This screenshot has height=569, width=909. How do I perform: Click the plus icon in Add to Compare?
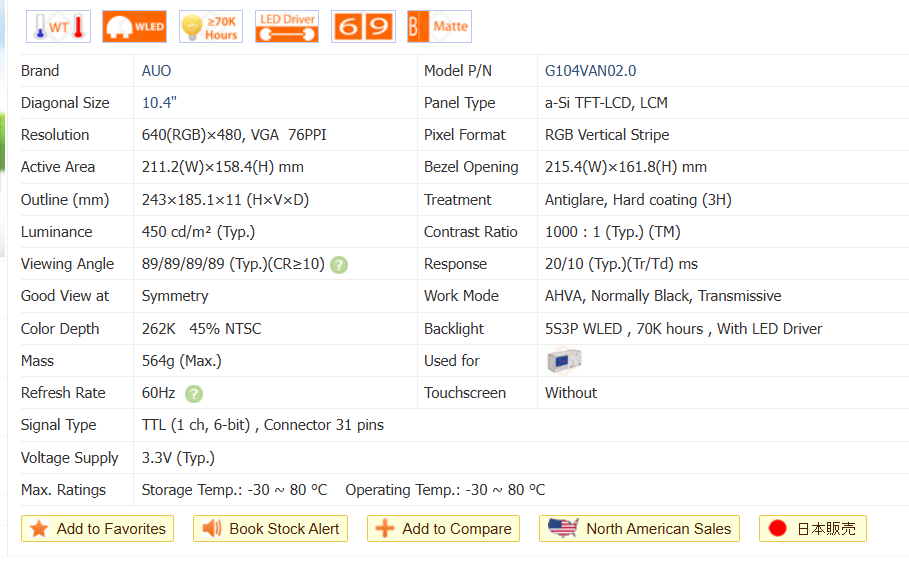point(385,529)
